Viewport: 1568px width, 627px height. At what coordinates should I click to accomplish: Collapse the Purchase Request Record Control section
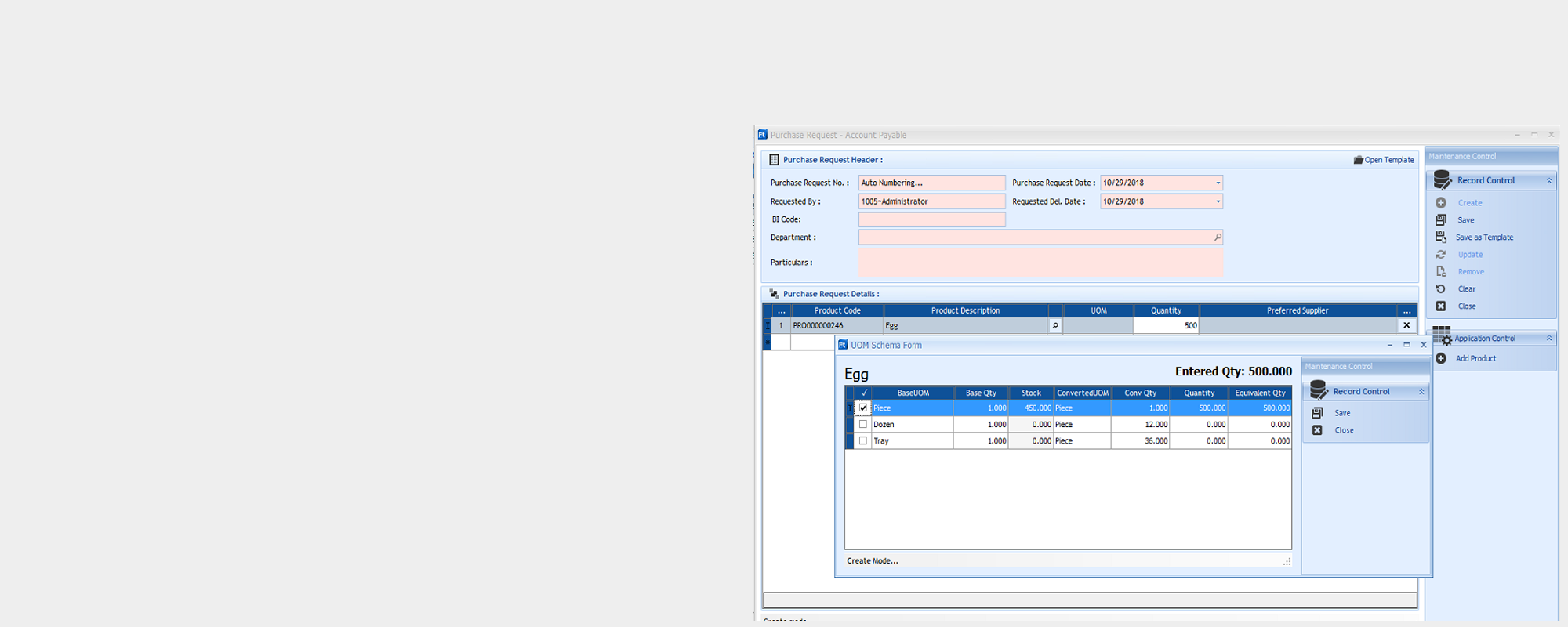pos(1549,181)
